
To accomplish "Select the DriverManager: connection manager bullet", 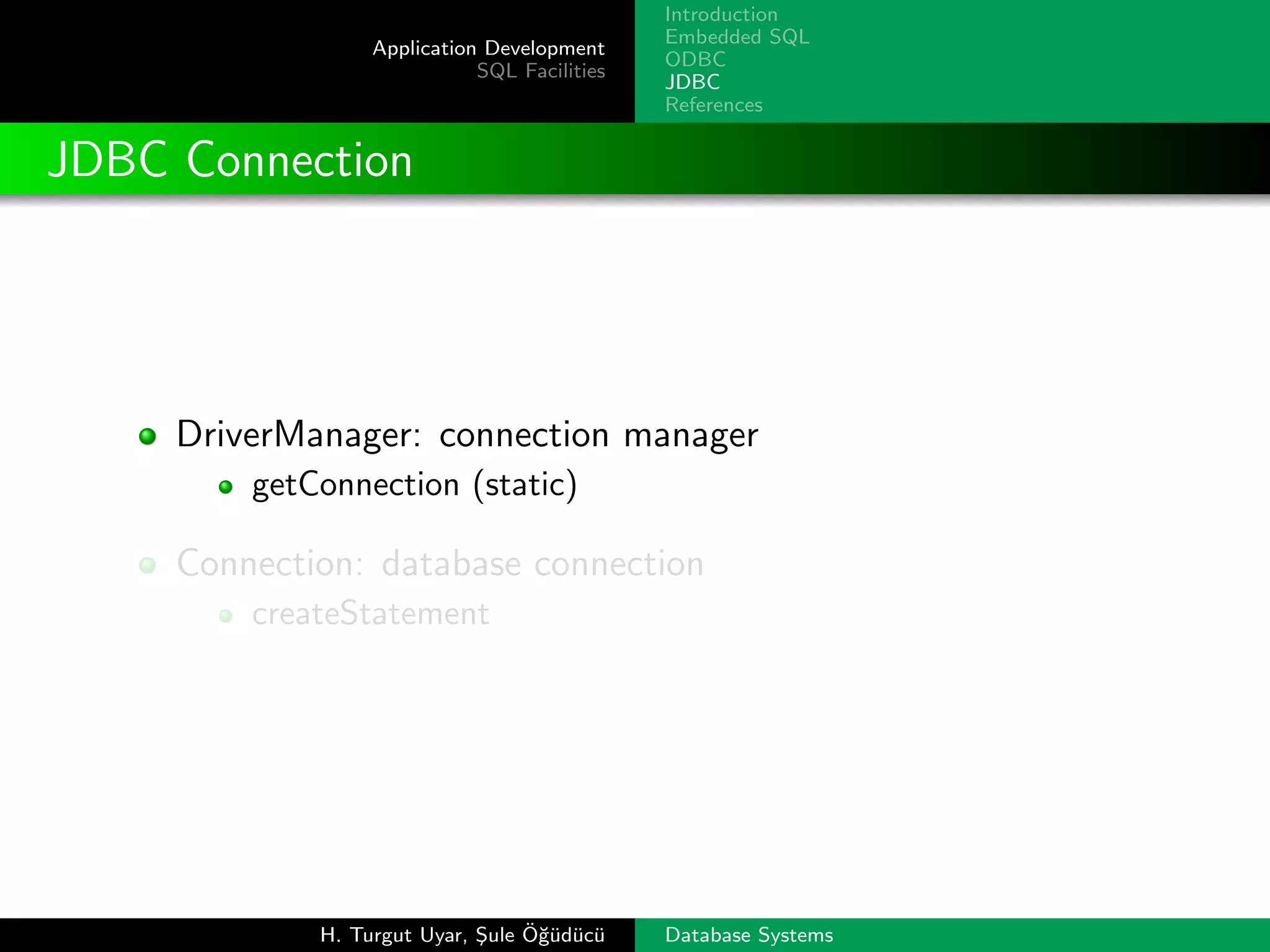I will tap(468, 434).
